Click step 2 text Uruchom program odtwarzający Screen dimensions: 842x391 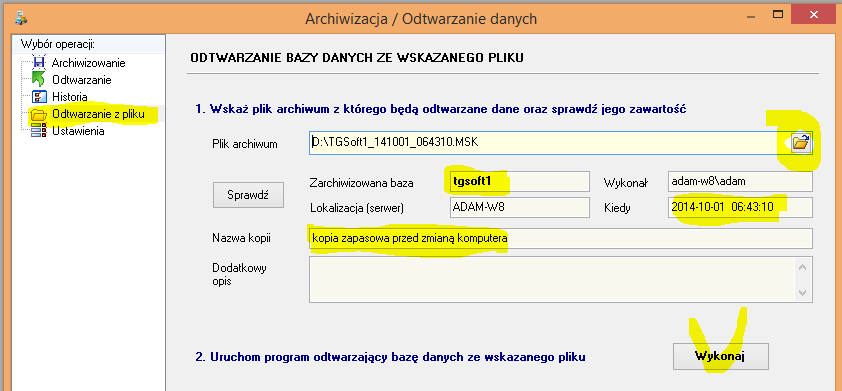point(390,357)
